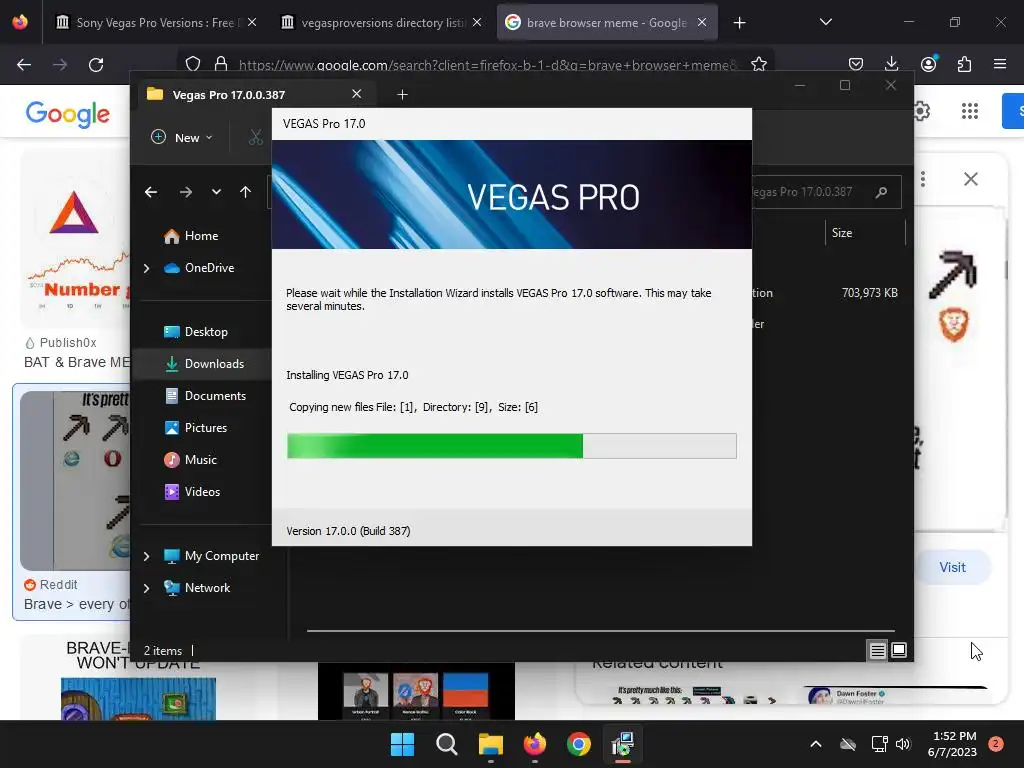1024x768 pixels.
Task: Open the image preview three-dot menu
Action: pyautogui.click(x=922, y=179)
